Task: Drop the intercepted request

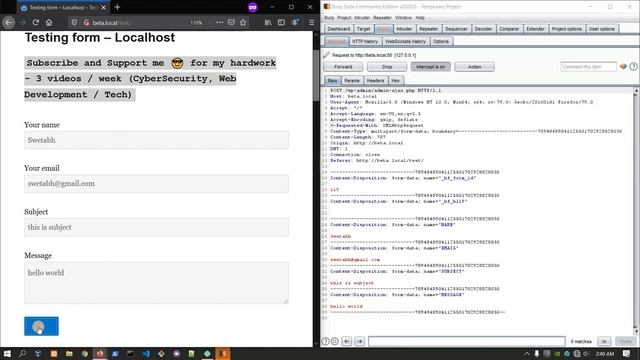Action: click(x=387, y=67)
